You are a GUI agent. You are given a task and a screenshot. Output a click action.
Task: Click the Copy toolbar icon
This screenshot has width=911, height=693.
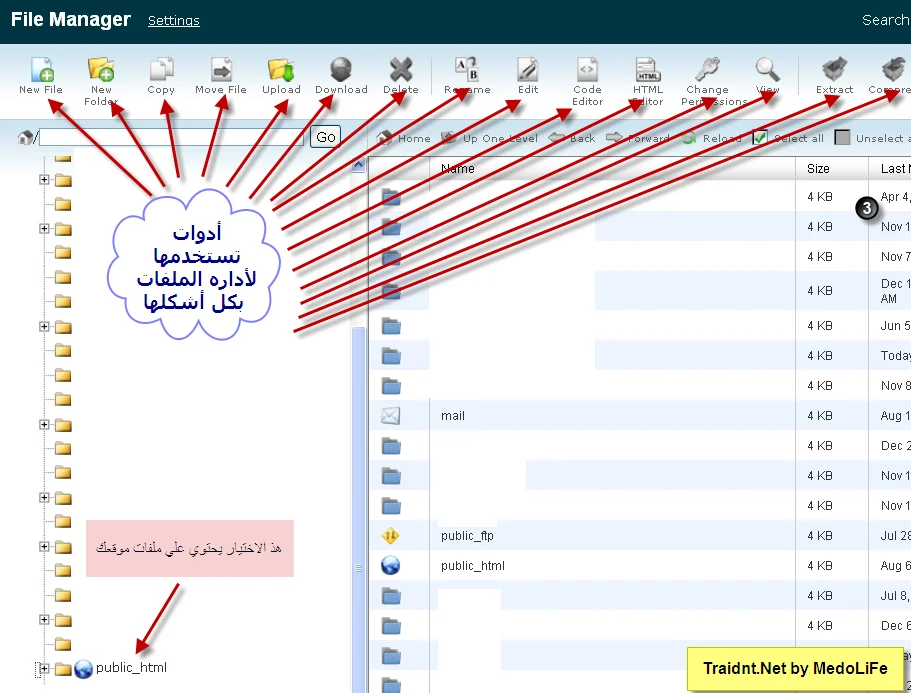point(161,70)
